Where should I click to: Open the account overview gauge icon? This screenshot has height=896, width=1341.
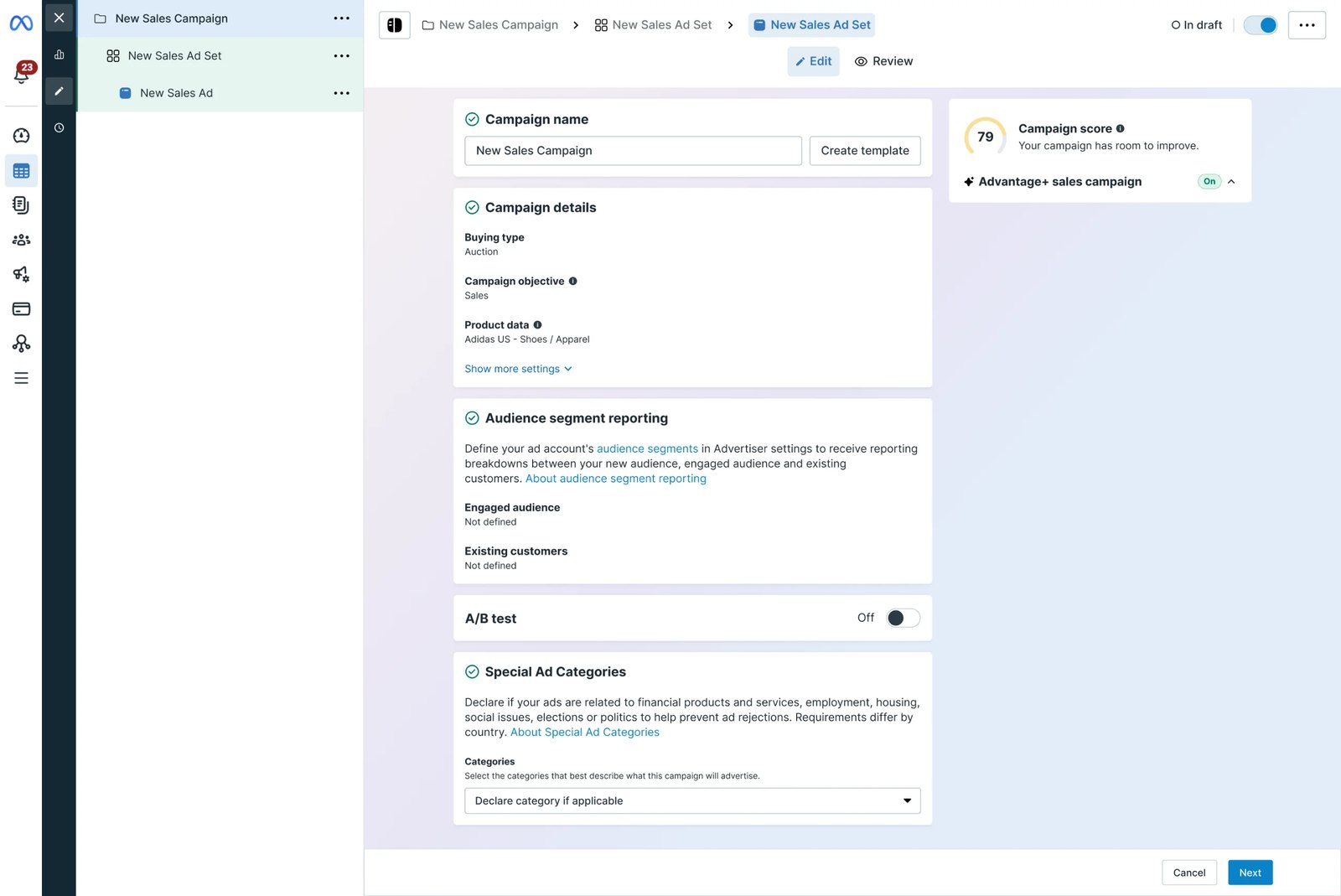(21, 136)
